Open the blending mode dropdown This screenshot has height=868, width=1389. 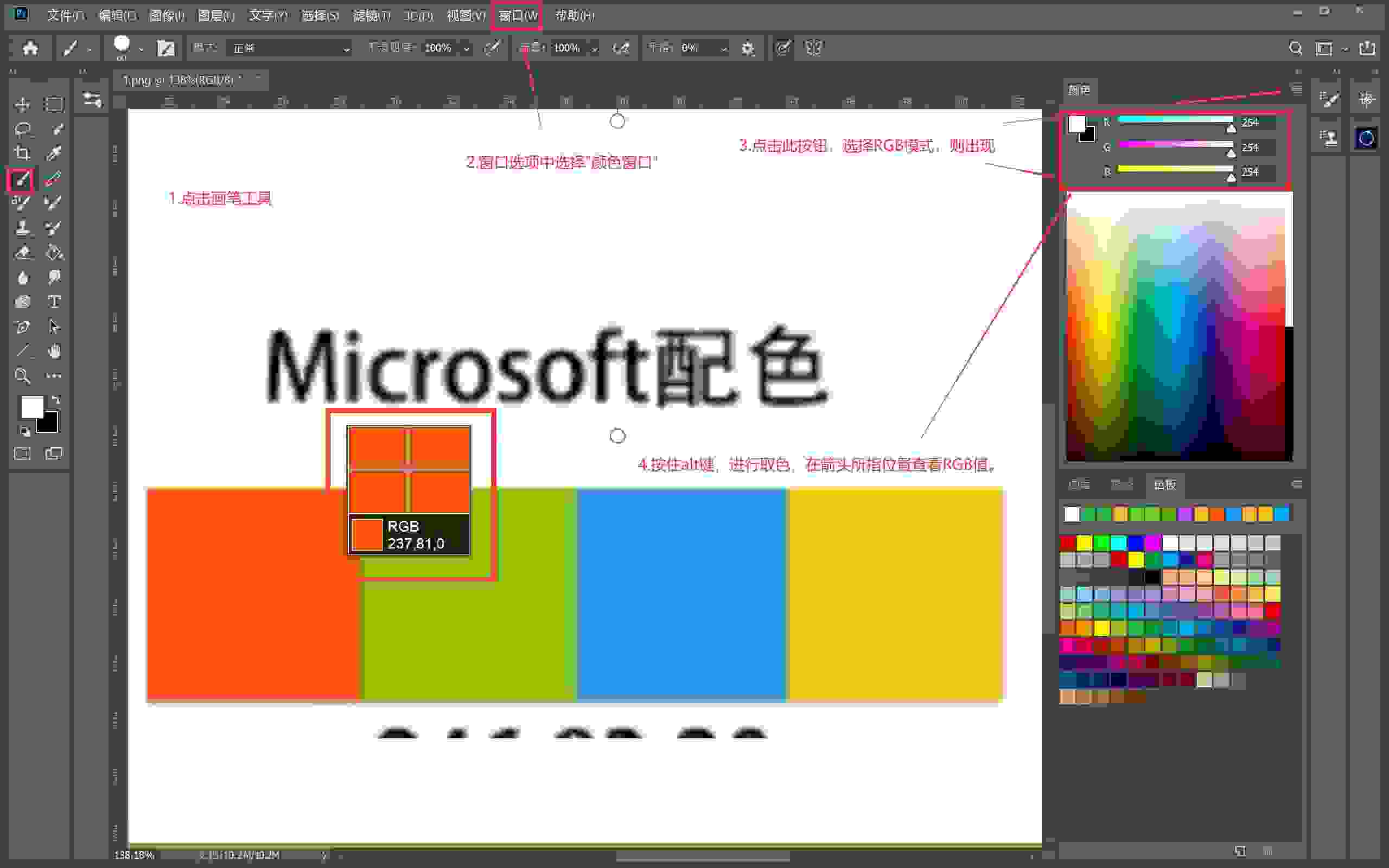click(289, 48)
